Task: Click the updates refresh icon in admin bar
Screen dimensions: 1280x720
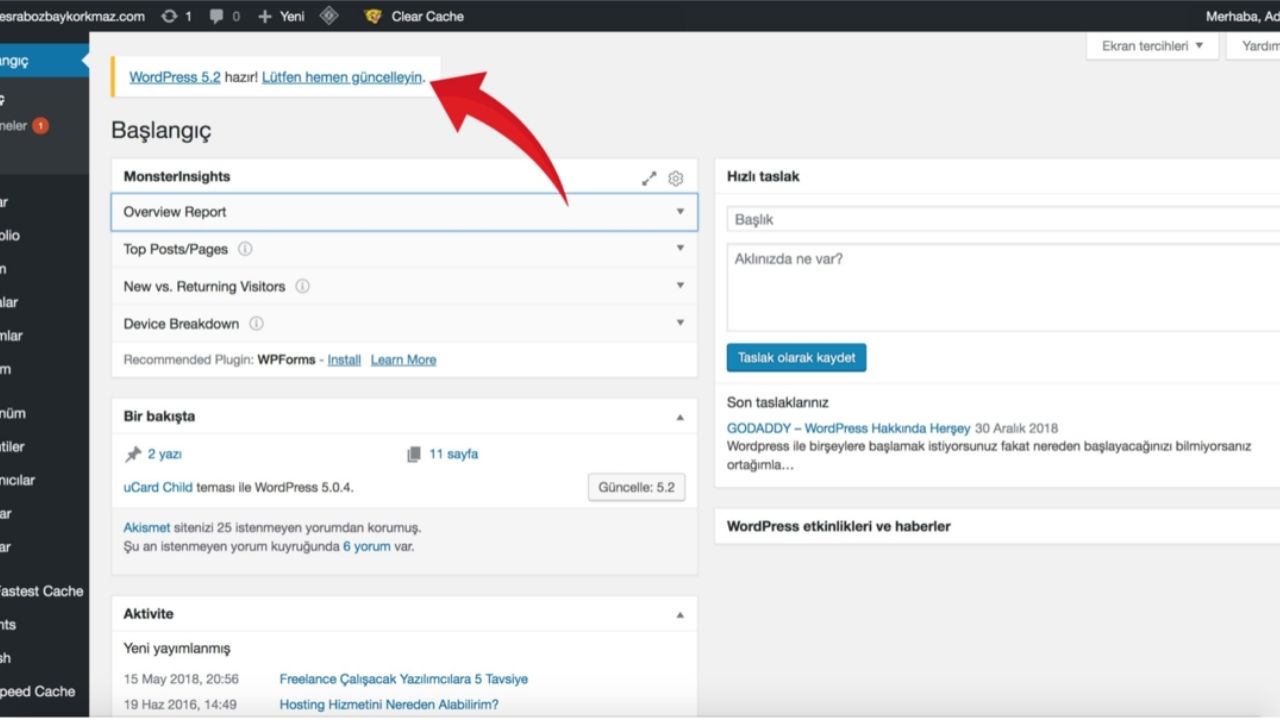Action: [x=169, y=16]
